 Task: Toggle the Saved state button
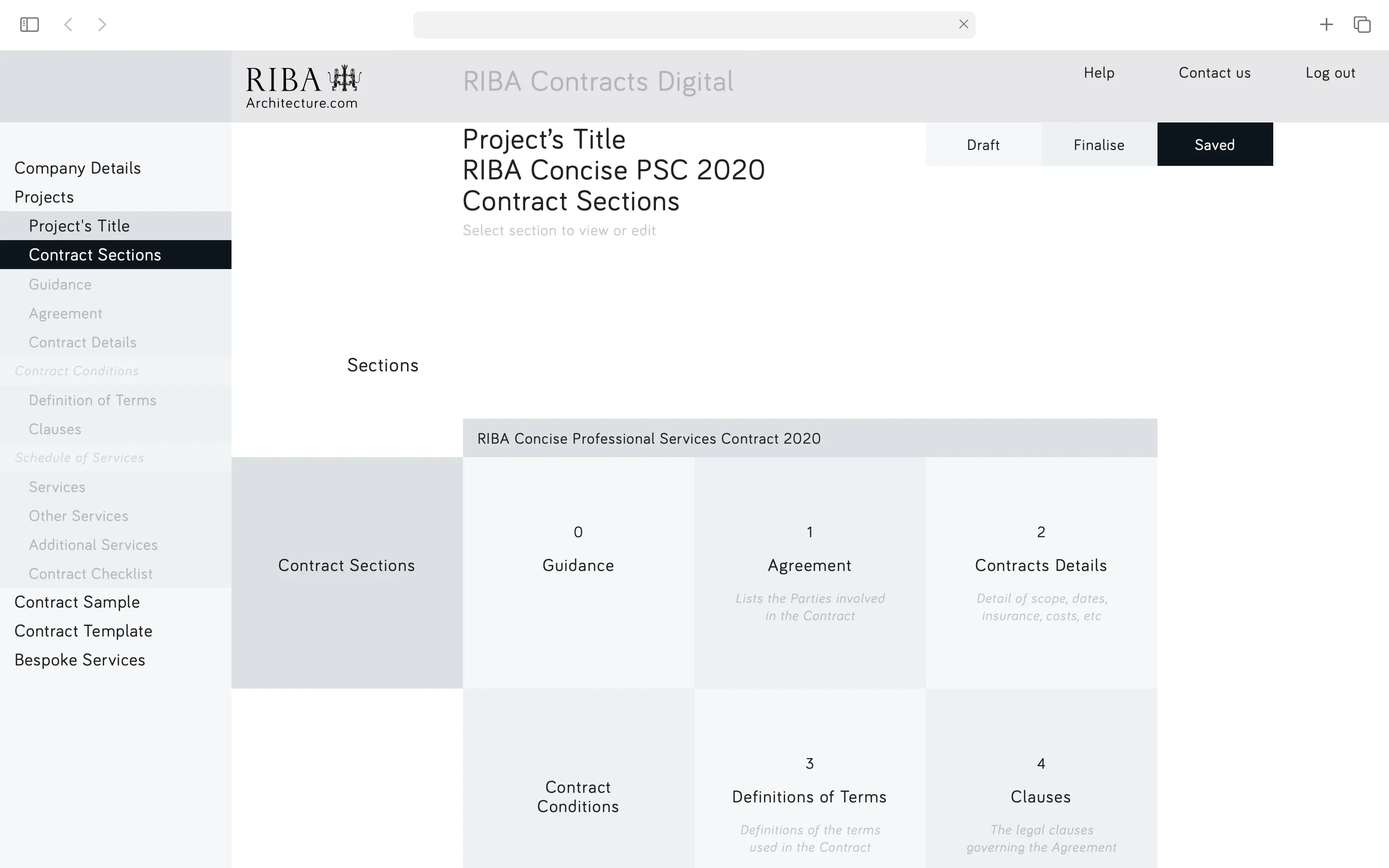(1215, 145)
